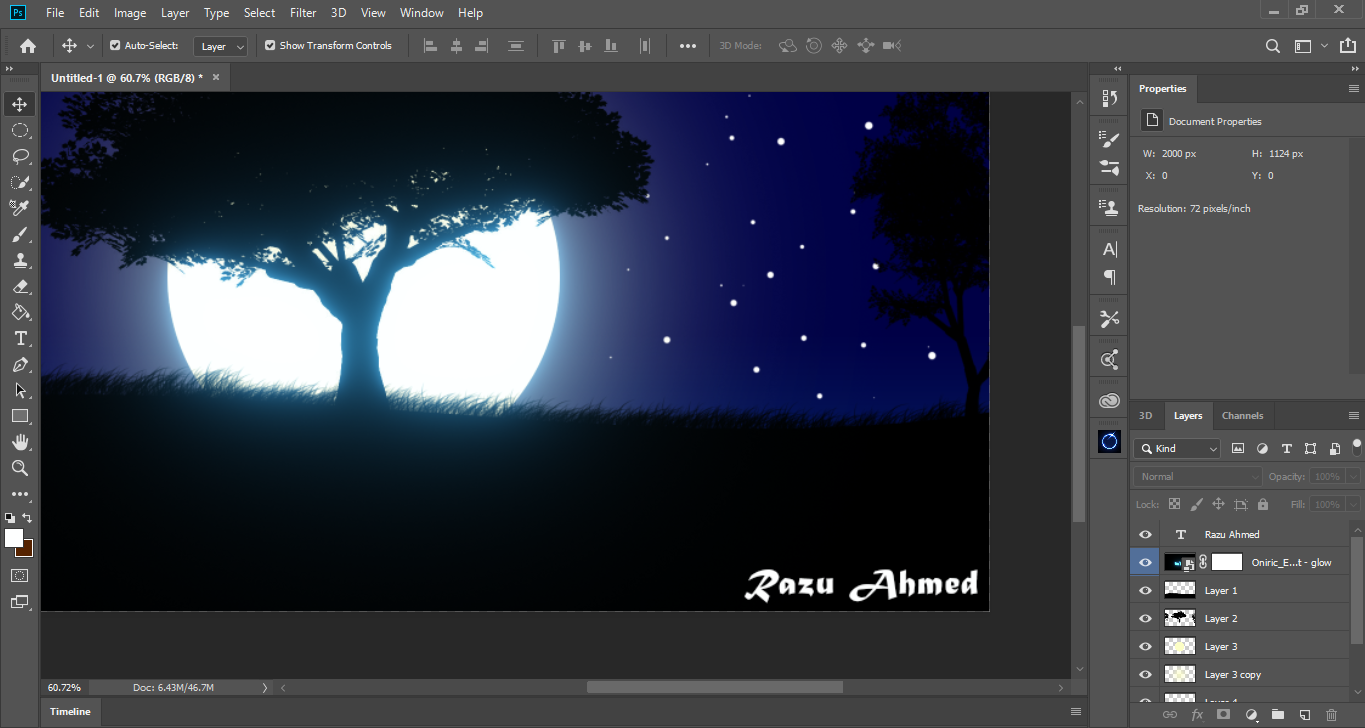
Task: Open the Kind filter dropdown
Action: [x=1177, y=449]
